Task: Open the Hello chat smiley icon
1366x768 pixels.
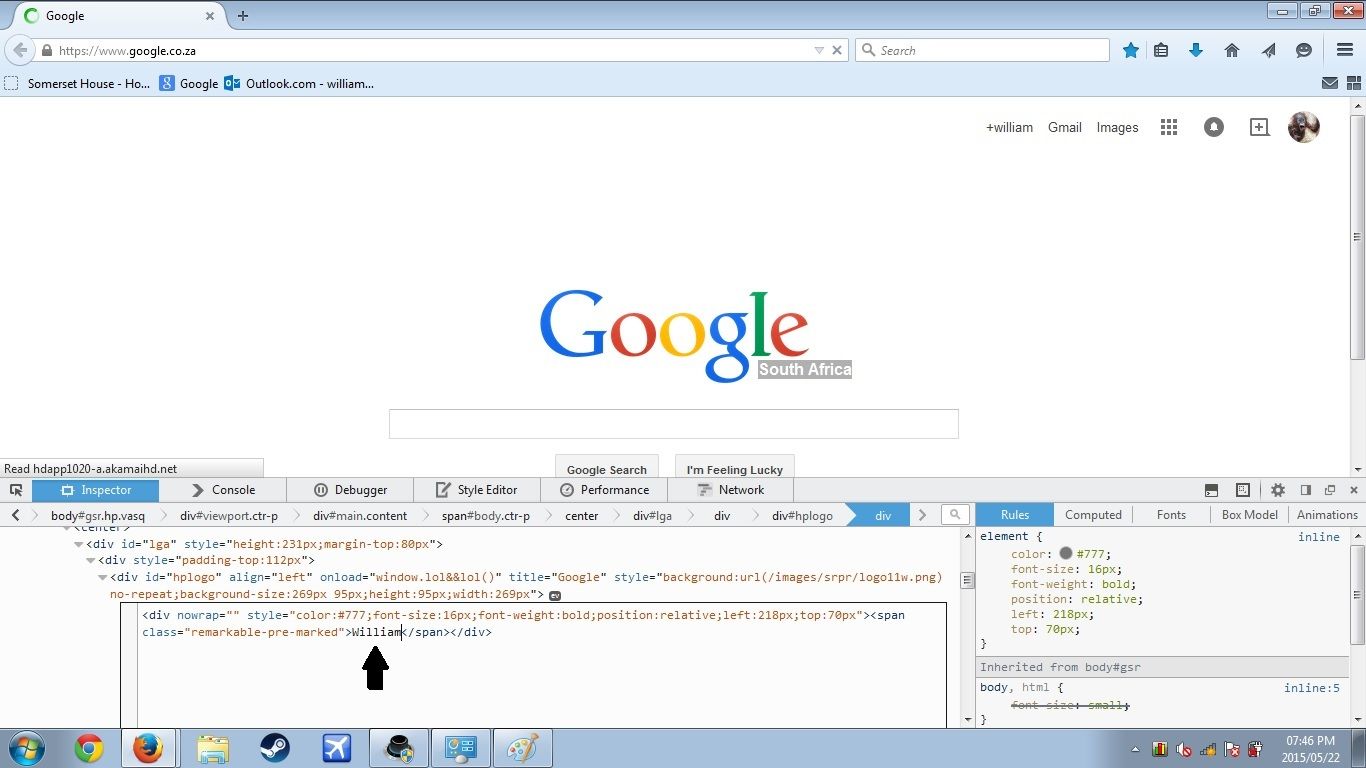Action: (1304, 50)
